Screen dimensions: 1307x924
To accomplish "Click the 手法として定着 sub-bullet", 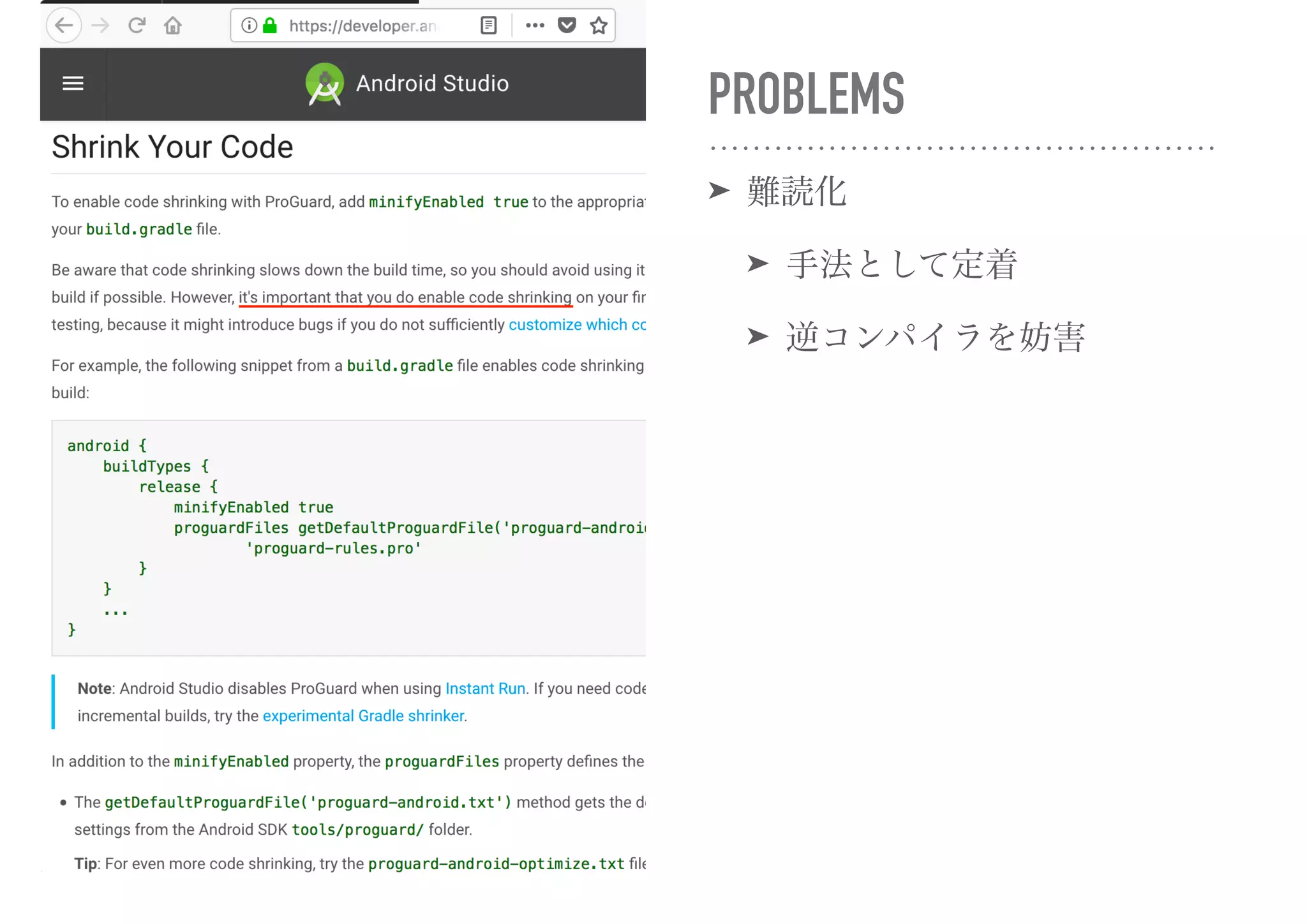I will (902, 264).
